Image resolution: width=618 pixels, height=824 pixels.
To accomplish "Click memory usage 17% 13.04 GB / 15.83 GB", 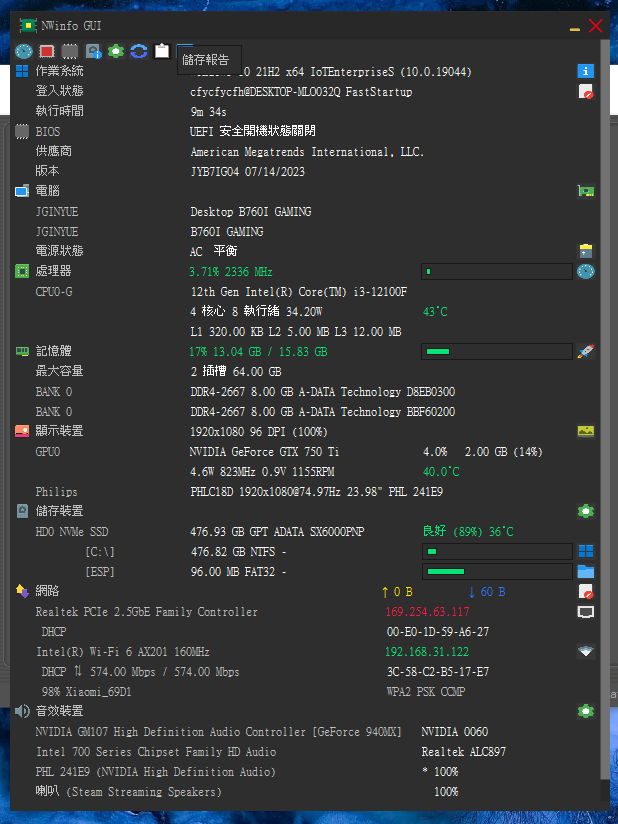I will click(259, 352).
